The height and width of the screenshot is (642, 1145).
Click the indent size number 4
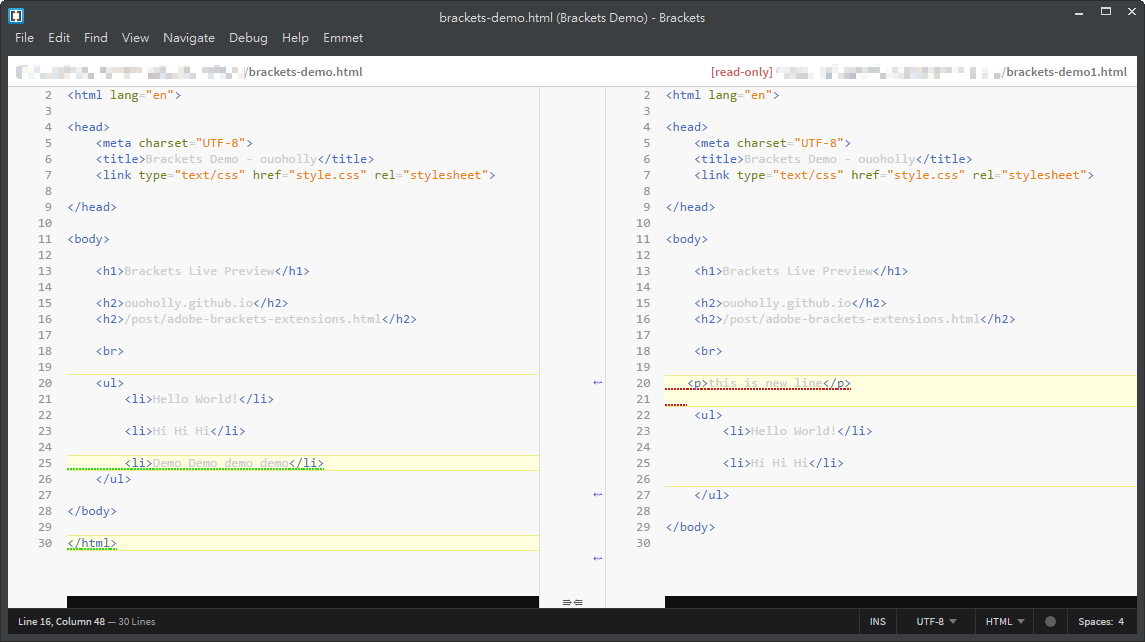point(1121,622)
